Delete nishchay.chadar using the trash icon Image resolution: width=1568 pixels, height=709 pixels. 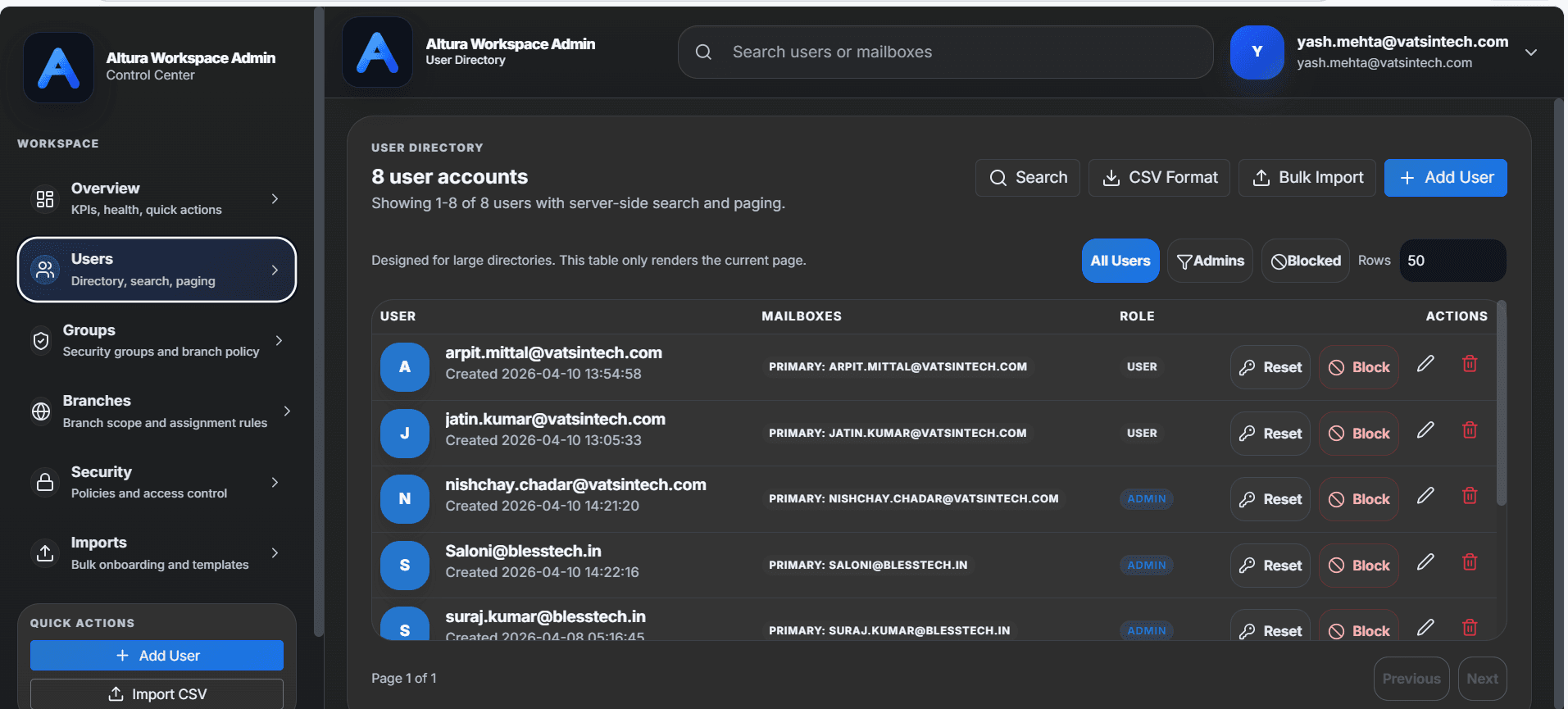[x=1470, y=496]
